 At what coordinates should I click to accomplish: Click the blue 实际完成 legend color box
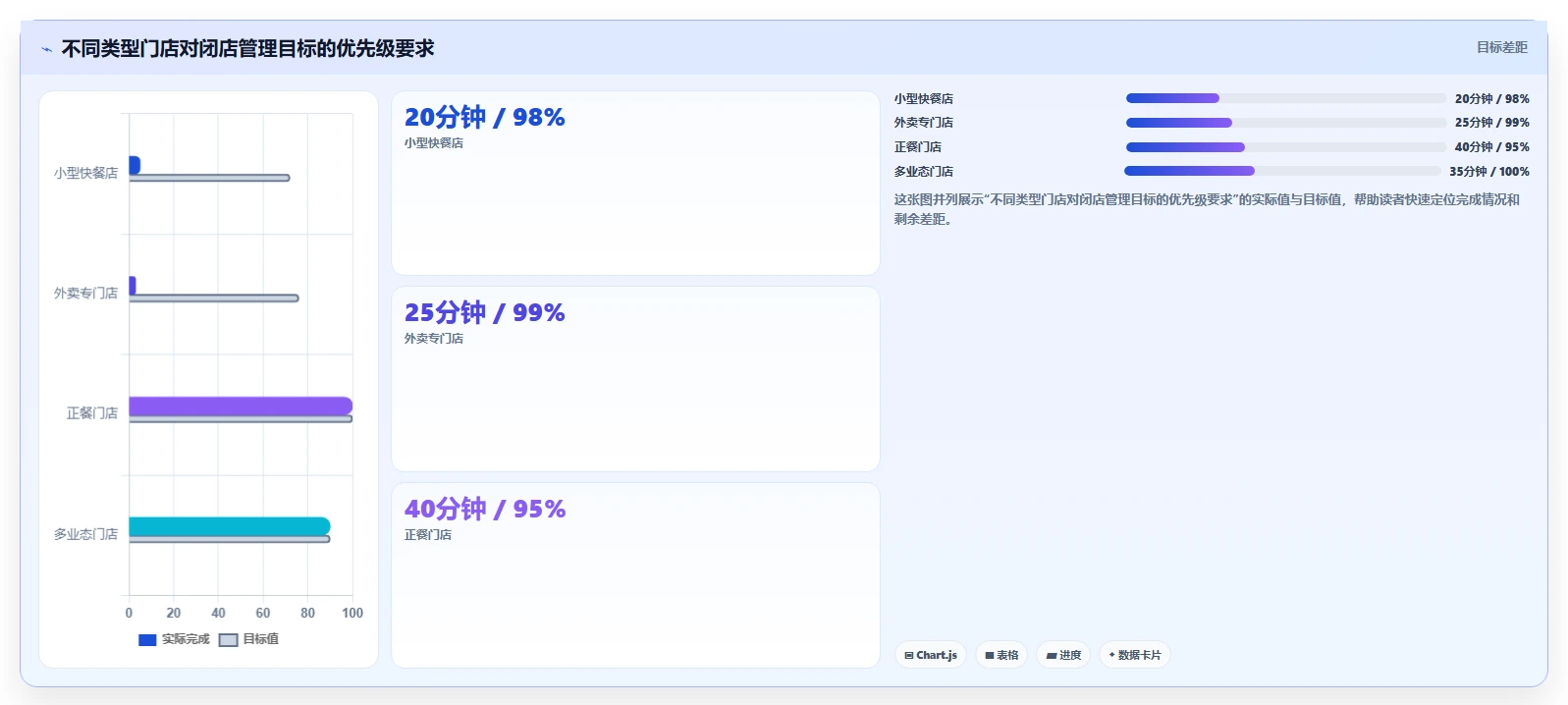point(147,640)
